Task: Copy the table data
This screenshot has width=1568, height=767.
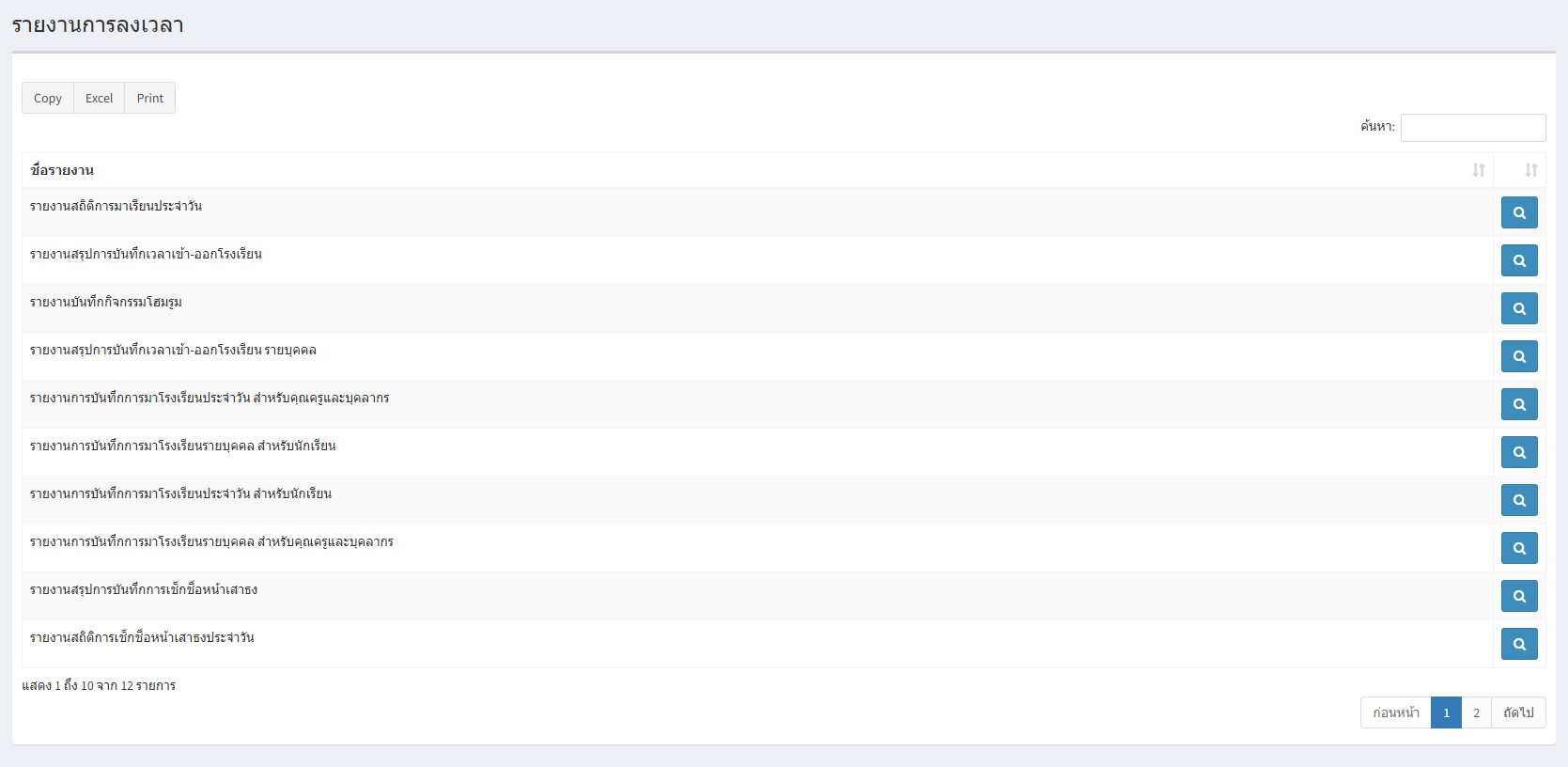Action: pos(48,98)
